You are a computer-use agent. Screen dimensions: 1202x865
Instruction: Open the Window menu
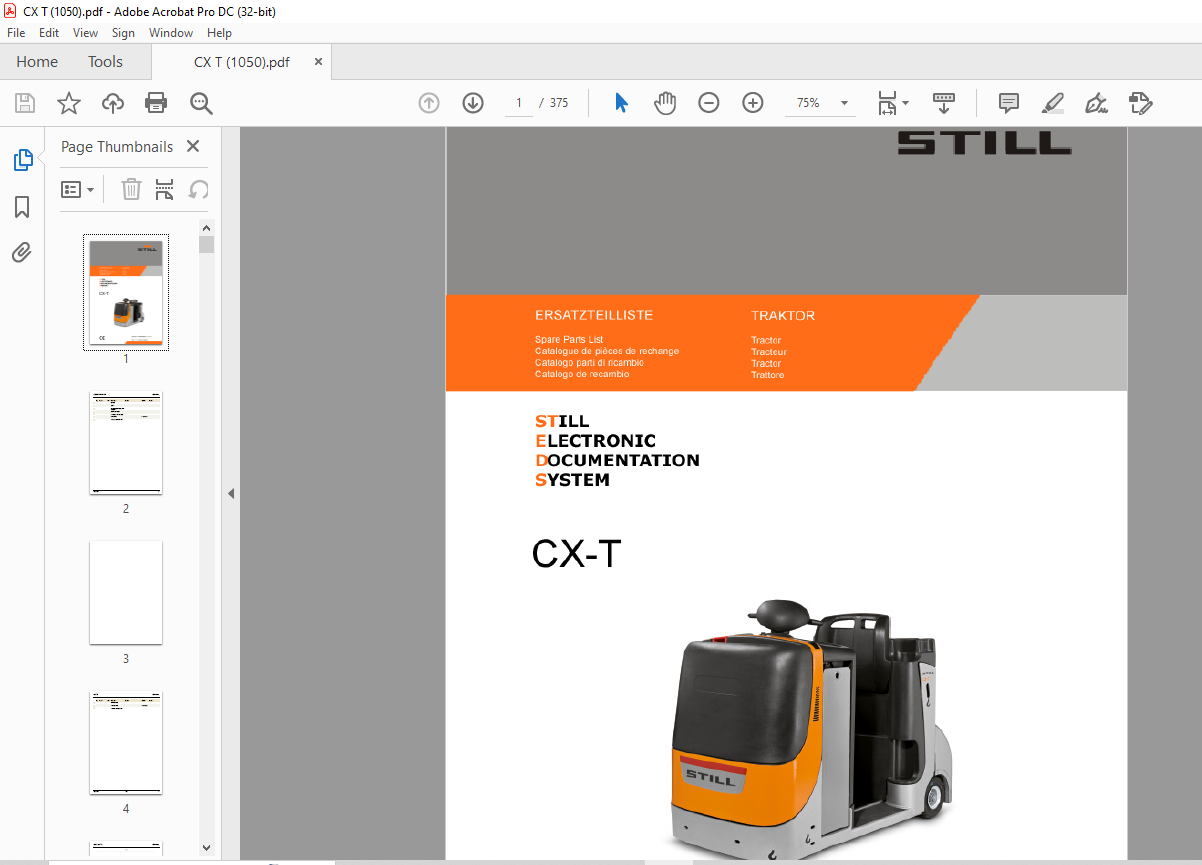(171, 33)
